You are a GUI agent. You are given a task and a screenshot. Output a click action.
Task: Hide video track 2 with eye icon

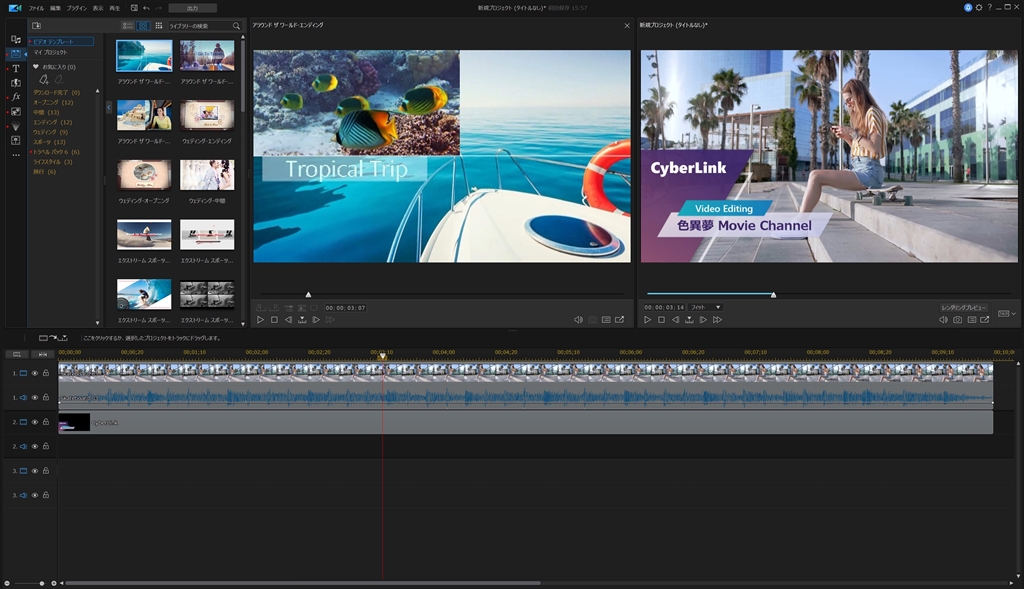(x=35, y=422)
